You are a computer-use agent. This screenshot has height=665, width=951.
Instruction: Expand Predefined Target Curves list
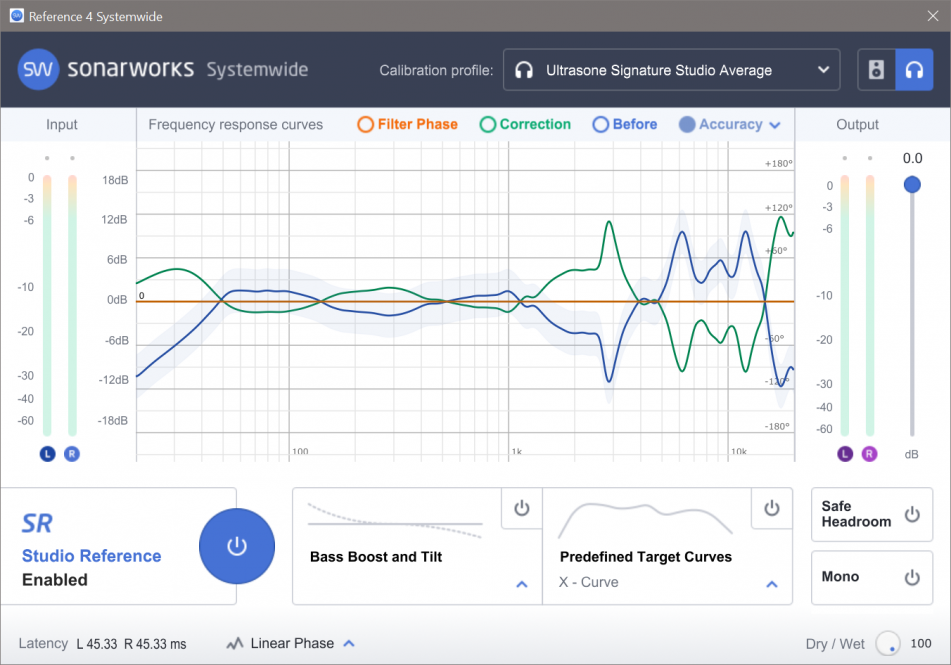pyautogui.click(x=771, y=584)
